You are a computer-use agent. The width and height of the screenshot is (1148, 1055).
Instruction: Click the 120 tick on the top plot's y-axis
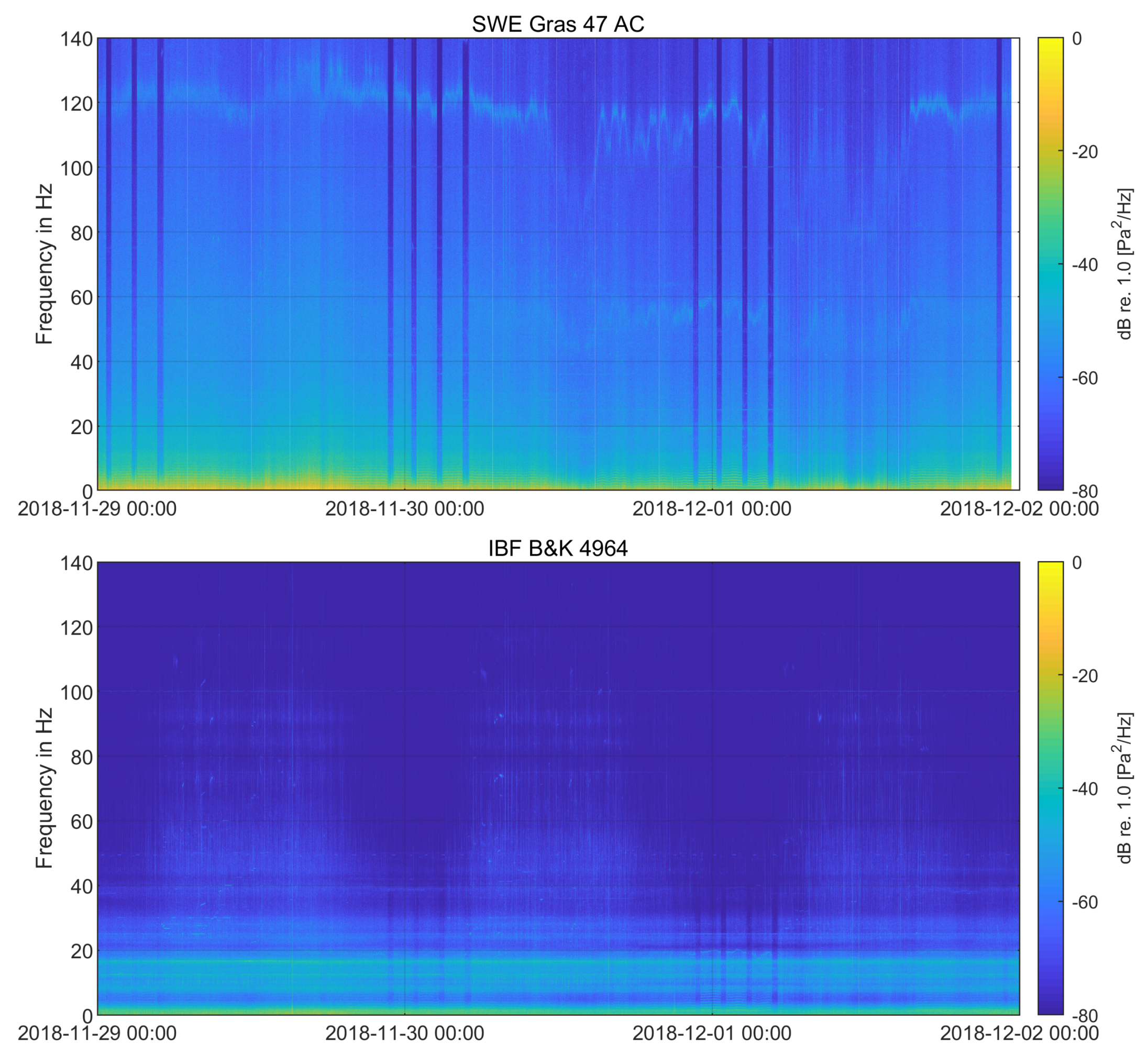click(76, 103)
